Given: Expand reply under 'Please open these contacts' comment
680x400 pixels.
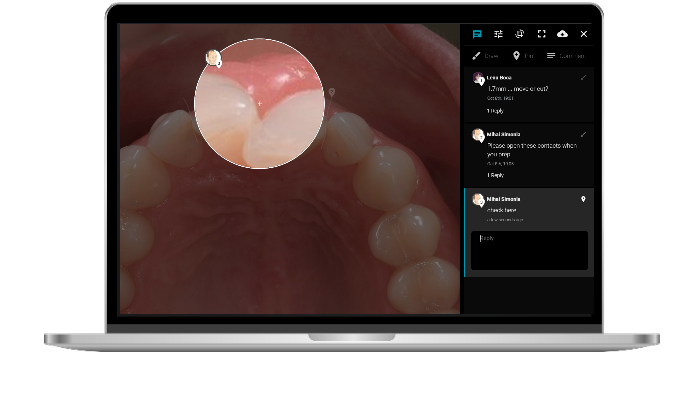Looking at the screenshot, I should (x=495, y=175).
